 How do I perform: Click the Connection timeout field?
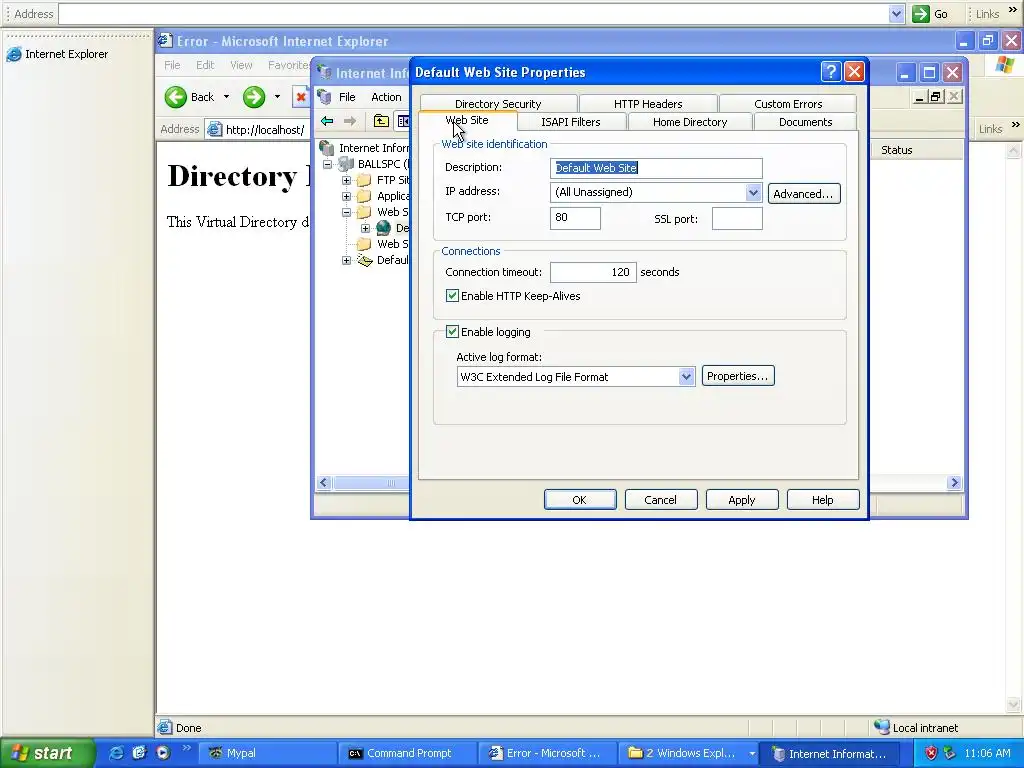click(x=593, y=272)
